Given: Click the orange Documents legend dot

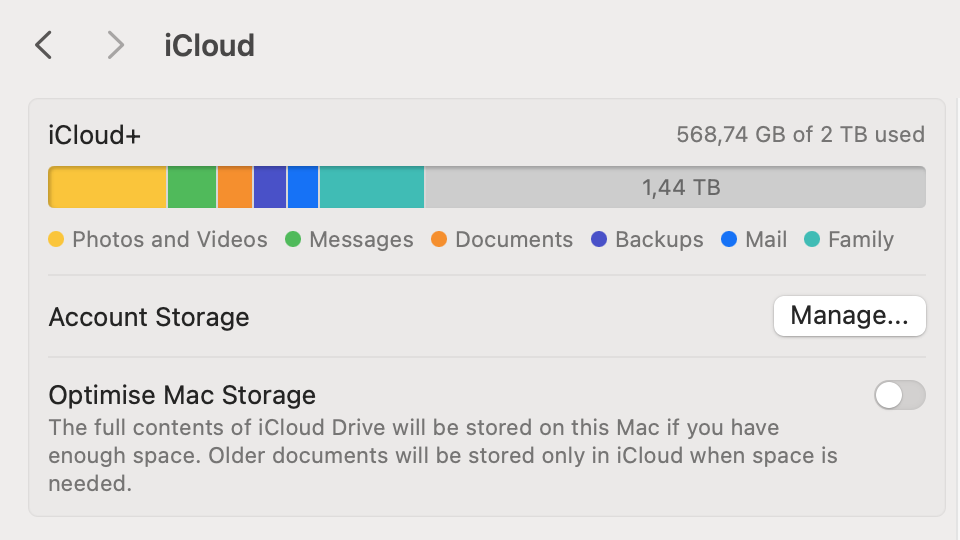Looking at the screenshot, I should pos(439,240).
